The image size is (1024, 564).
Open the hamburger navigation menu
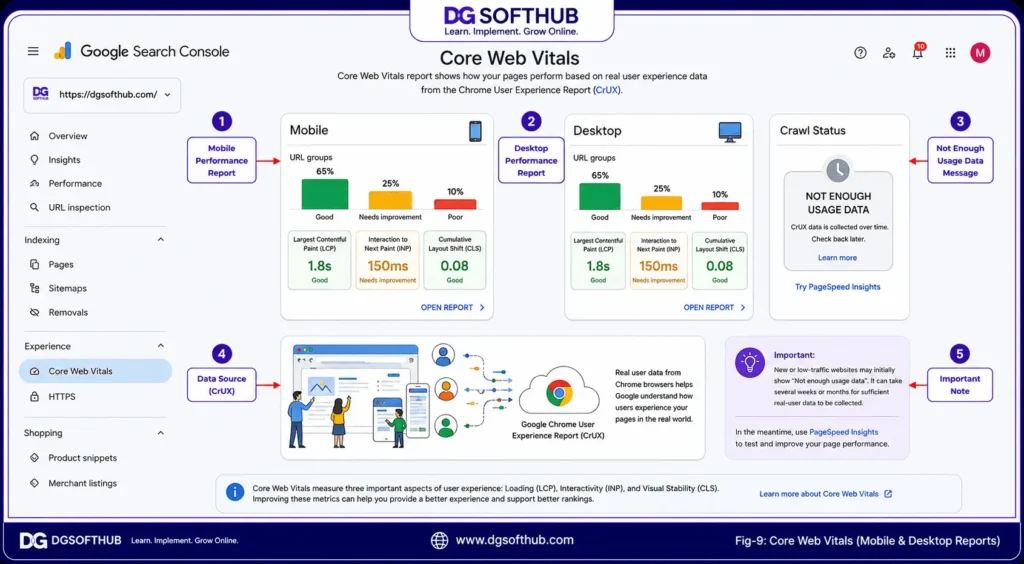click(33, 51)
